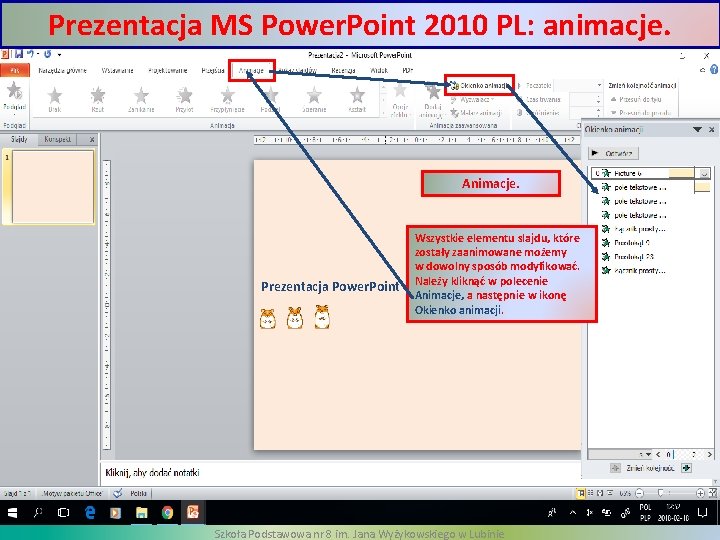Select slide 1 thumbnail
720x540 pixels.
pyautogui.click(x=53, y=186)
